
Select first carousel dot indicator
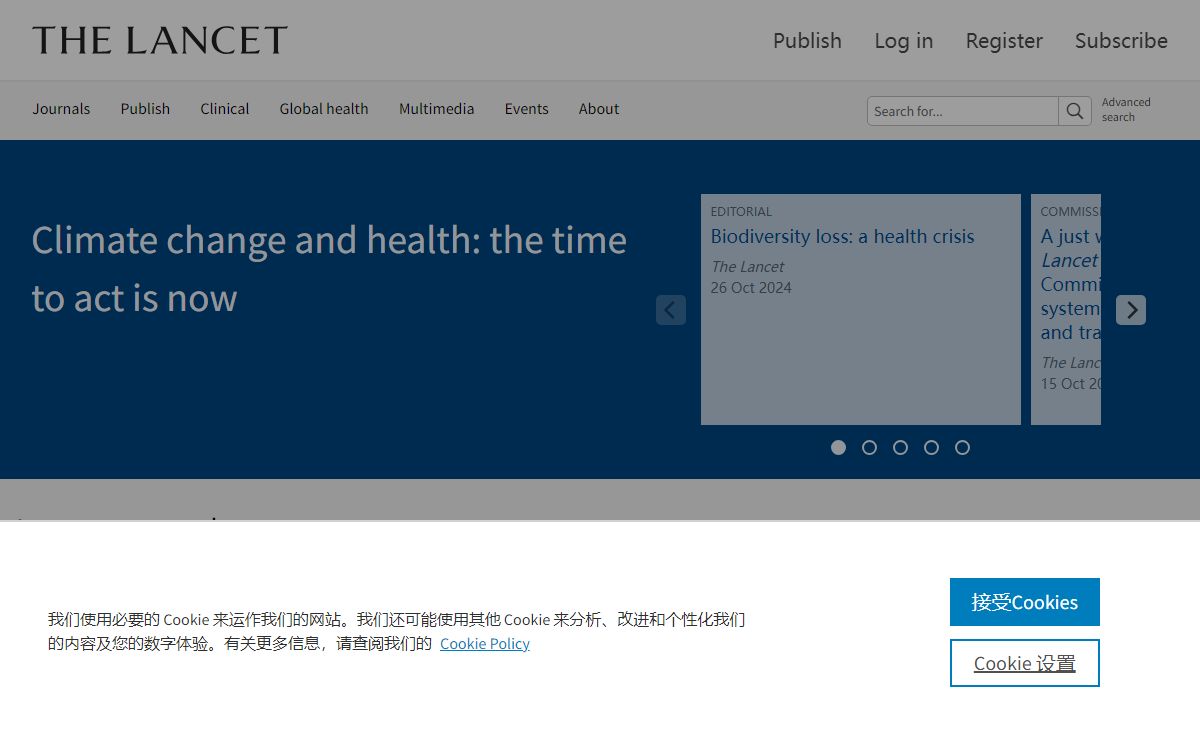click(838, 447)
